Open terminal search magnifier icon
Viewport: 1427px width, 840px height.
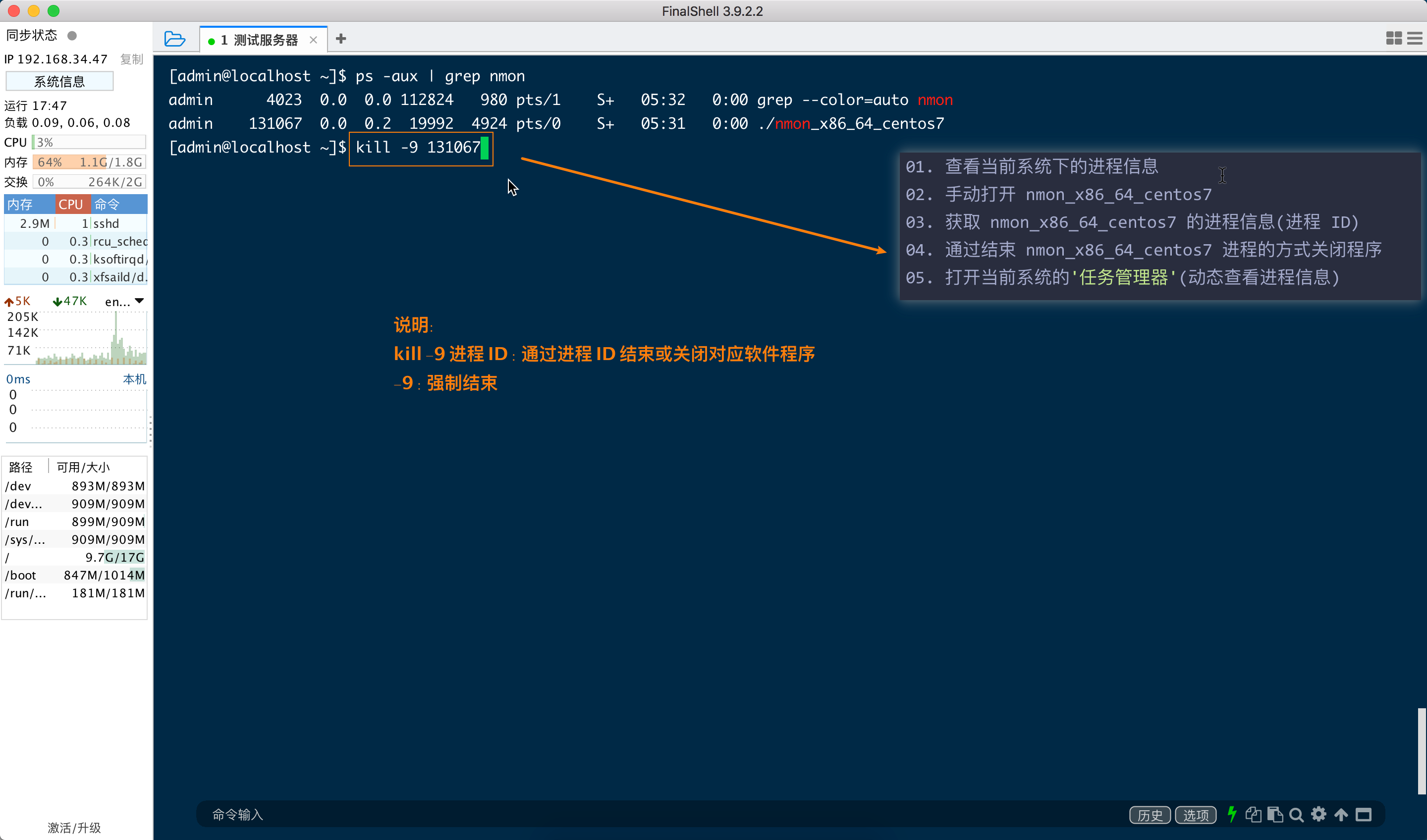tap(1296, 815)
